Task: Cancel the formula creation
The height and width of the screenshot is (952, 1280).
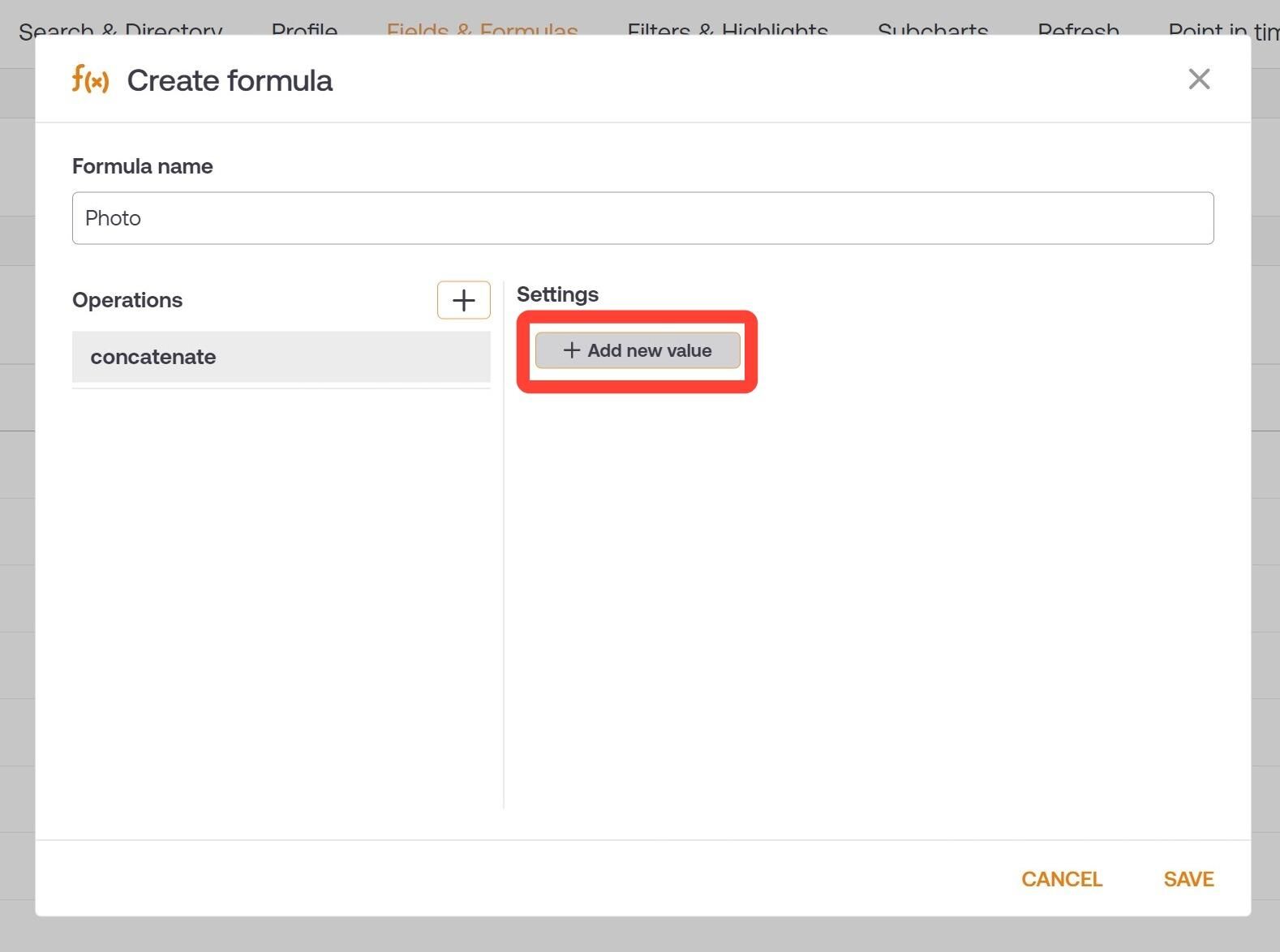Action: (1061, 879)
